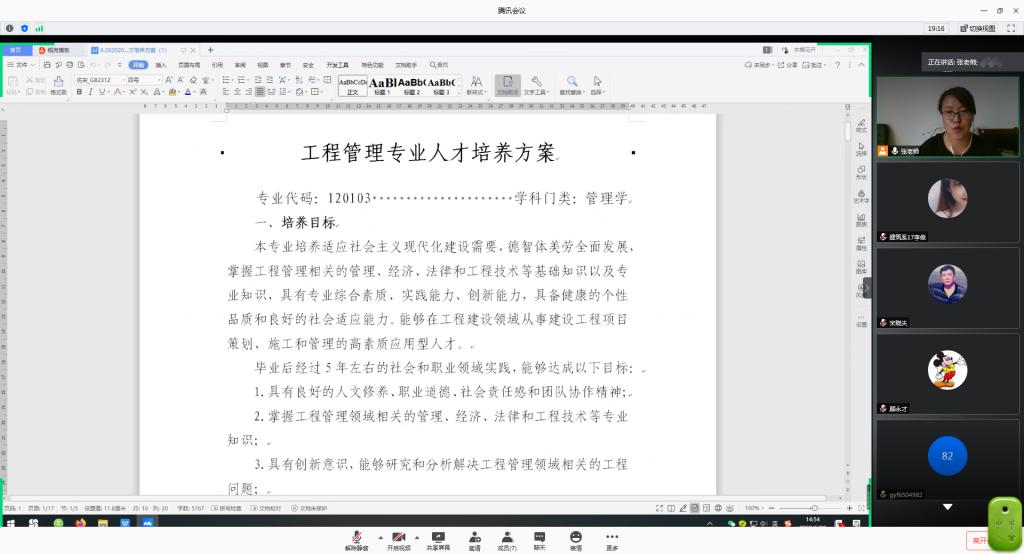Open the 表情 emoji reactions

point(576,539)
